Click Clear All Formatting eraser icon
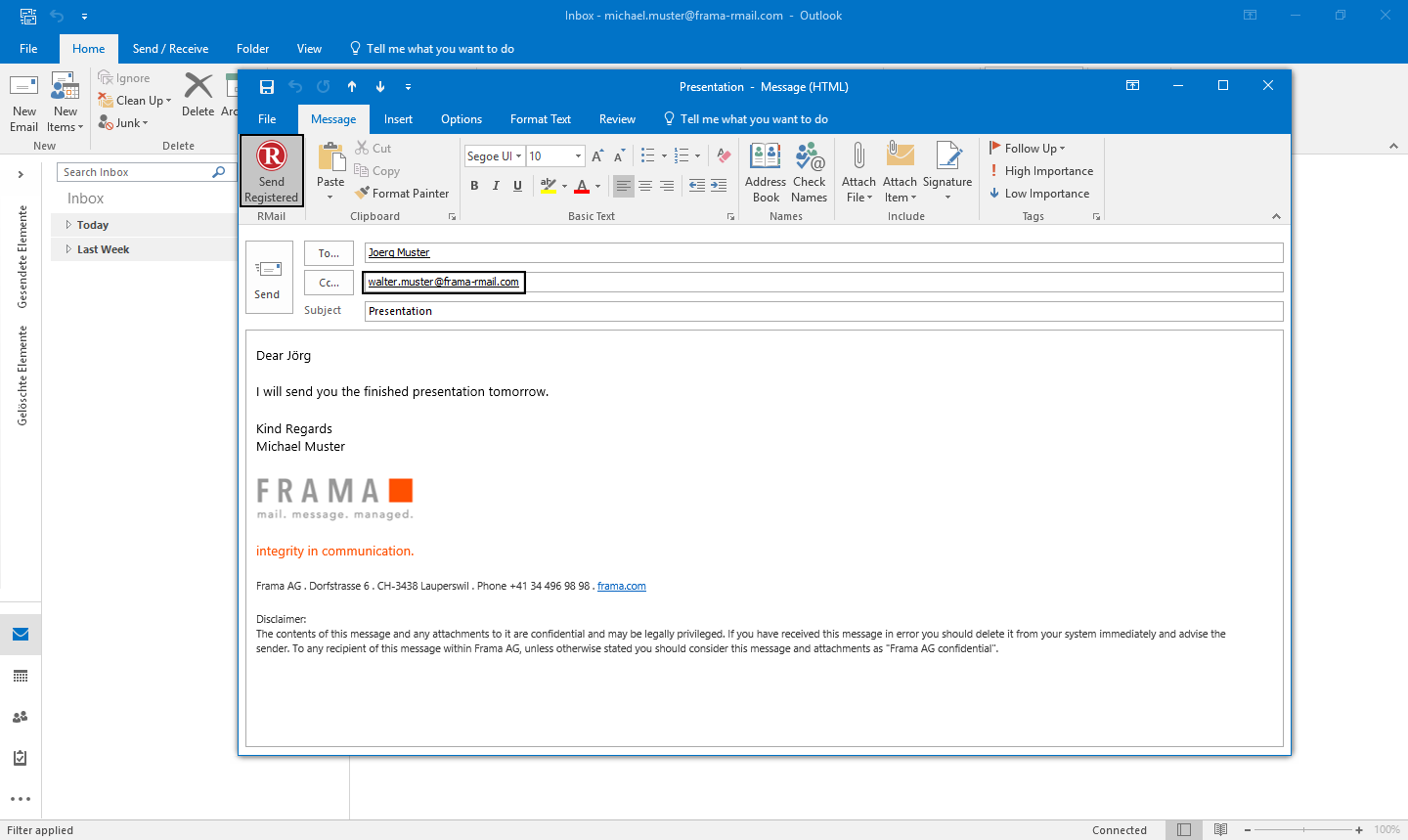The height and width of the screenshot is (840, 1408). (724, 155)
